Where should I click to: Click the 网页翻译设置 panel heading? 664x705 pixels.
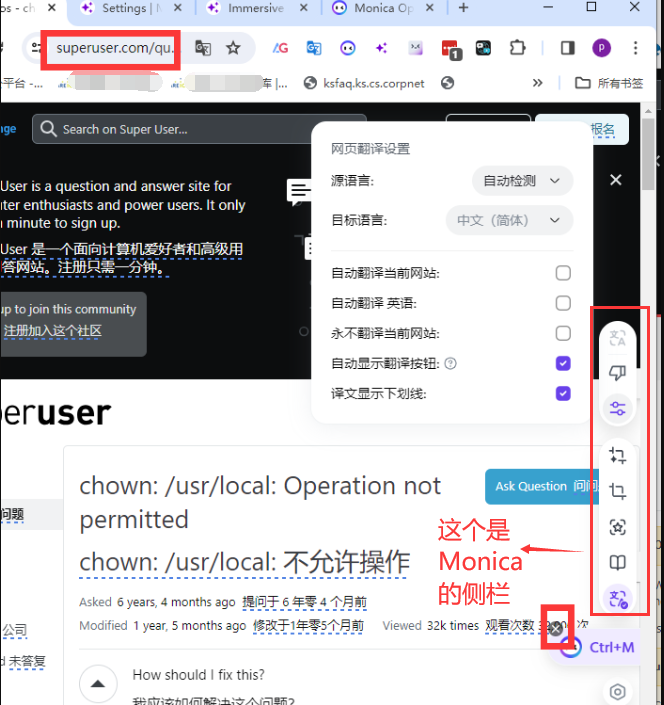(370, 148)
